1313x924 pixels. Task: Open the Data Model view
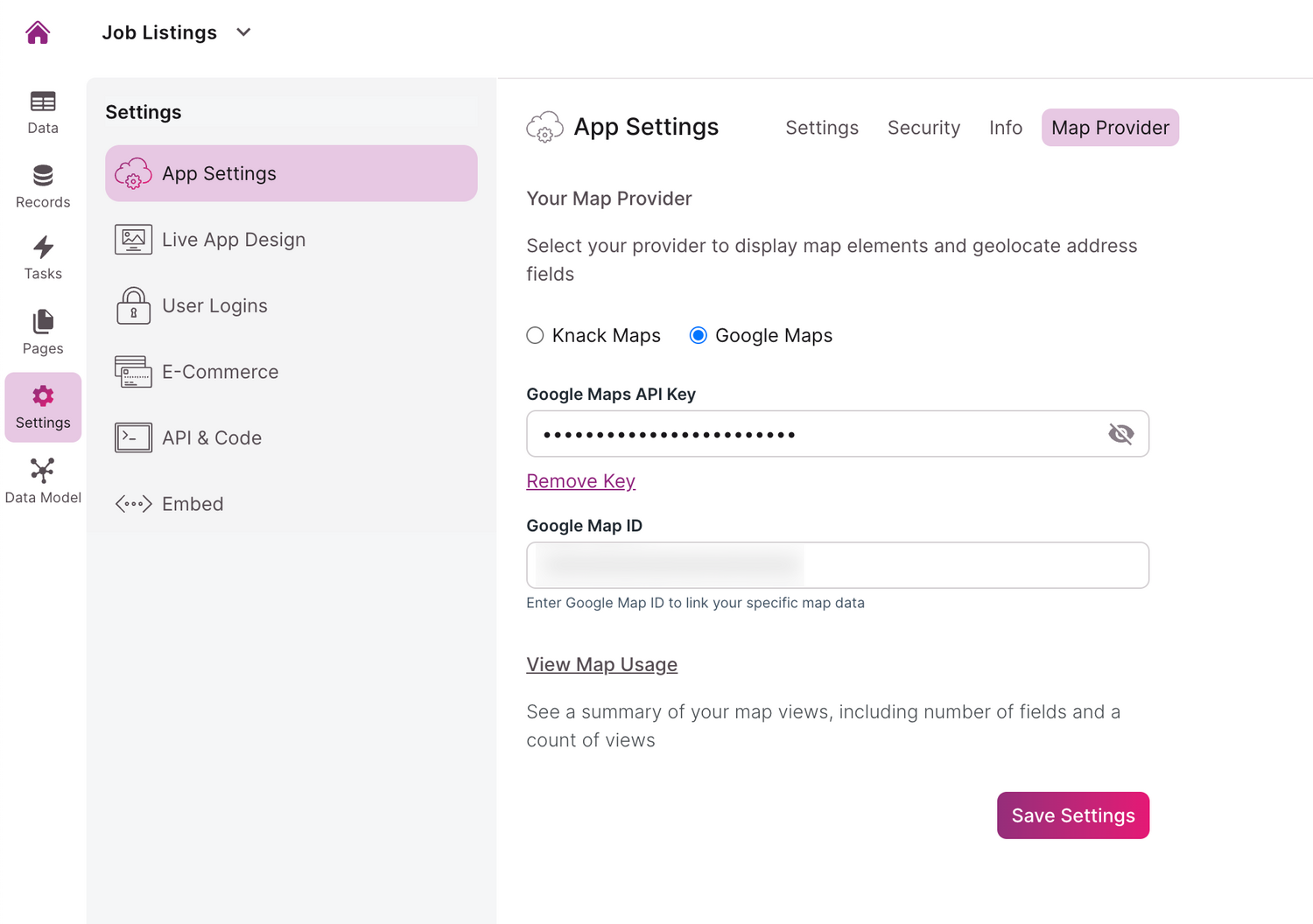42,481
